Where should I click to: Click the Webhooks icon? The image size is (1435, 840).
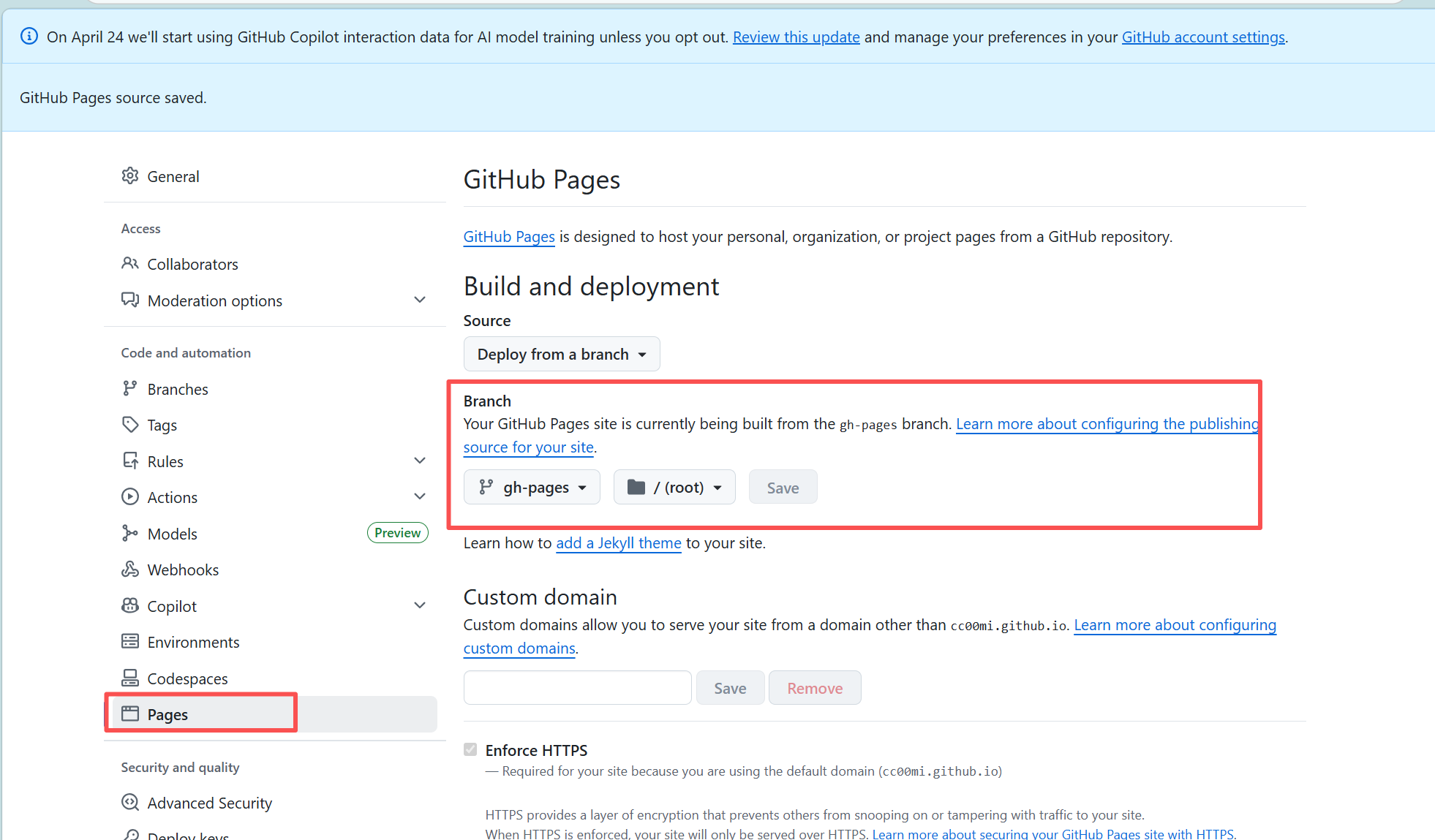pyautogui.click(x=130, y=569)
